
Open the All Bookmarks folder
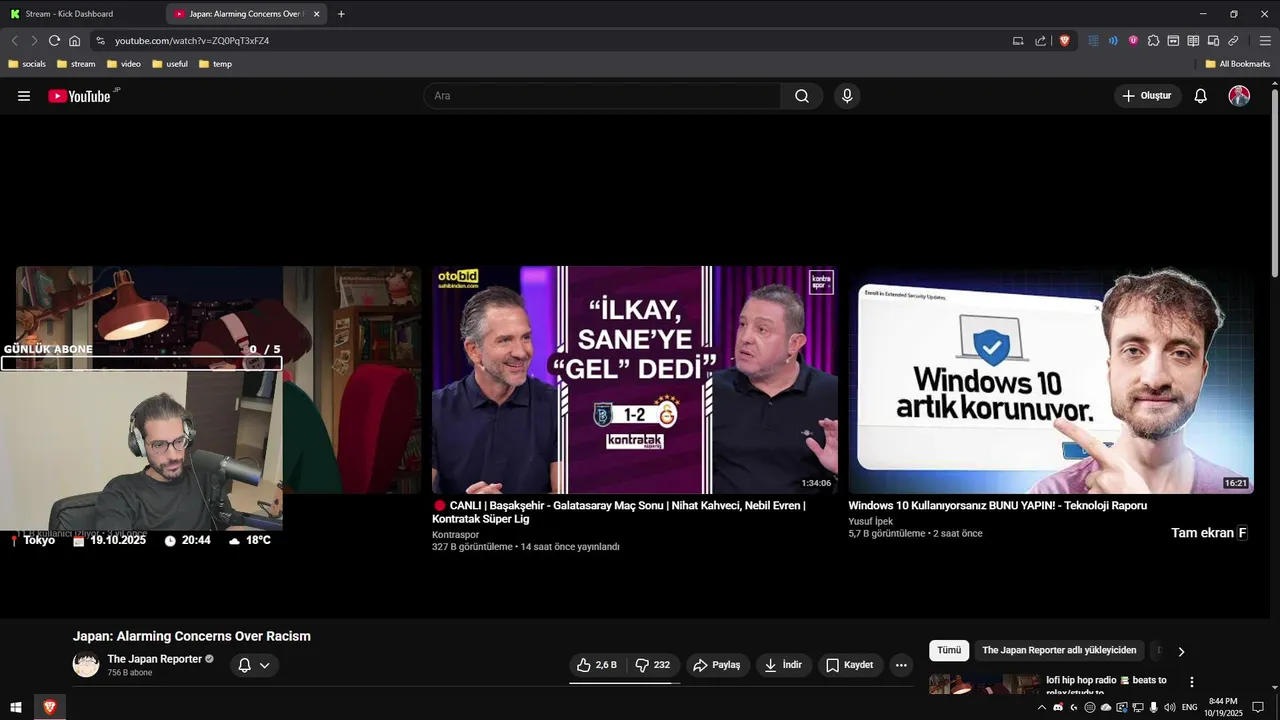point(1238,64)
